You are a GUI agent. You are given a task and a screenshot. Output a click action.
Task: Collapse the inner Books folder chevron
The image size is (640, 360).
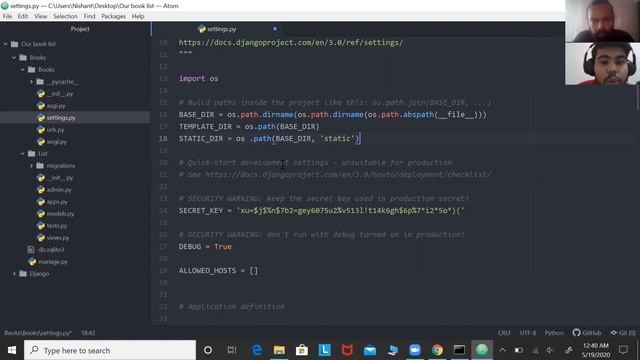click(x=23, y=70)
